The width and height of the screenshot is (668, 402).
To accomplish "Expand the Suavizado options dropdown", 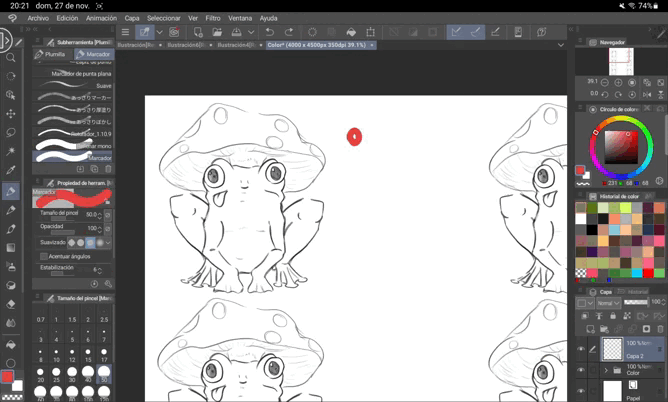I will coord(108,242).
